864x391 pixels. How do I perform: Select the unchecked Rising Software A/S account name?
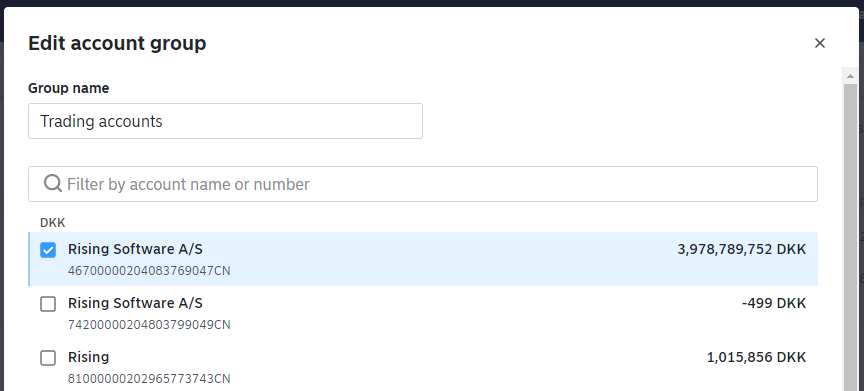point(135,303)
